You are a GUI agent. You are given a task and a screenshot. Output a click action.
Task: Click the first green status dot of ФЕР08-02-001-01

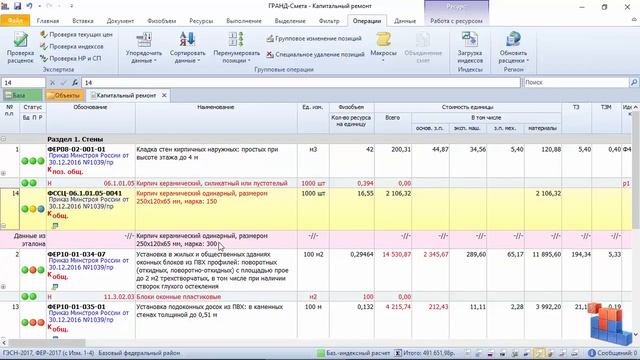tap(25, 161)
